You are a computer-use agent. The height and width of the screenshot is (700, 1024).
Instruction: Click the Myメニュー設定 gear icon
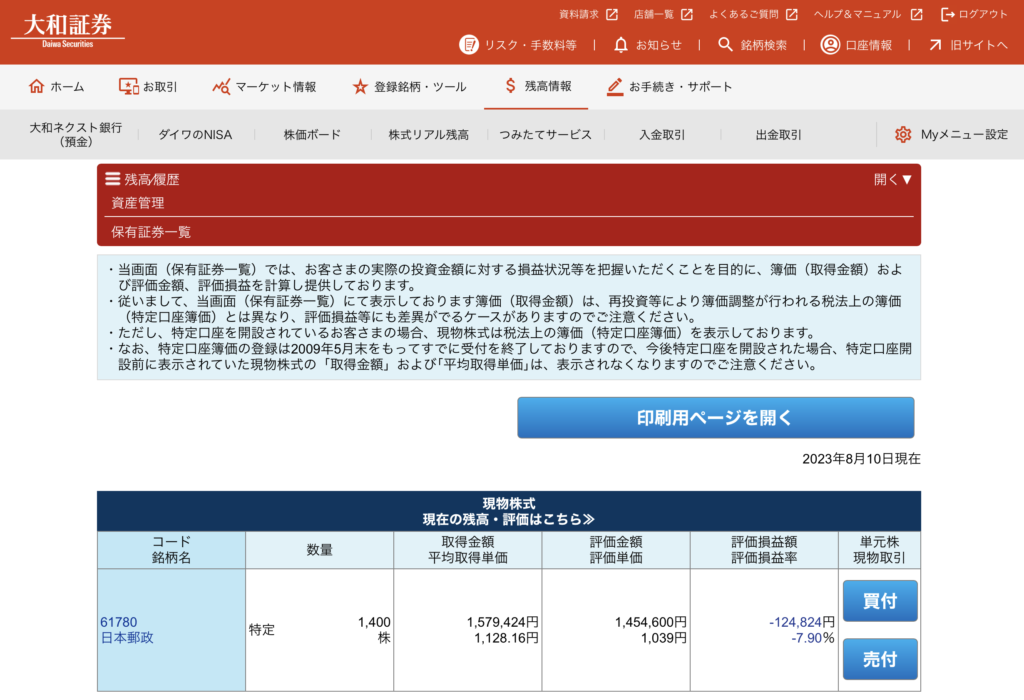pos(903,135)
